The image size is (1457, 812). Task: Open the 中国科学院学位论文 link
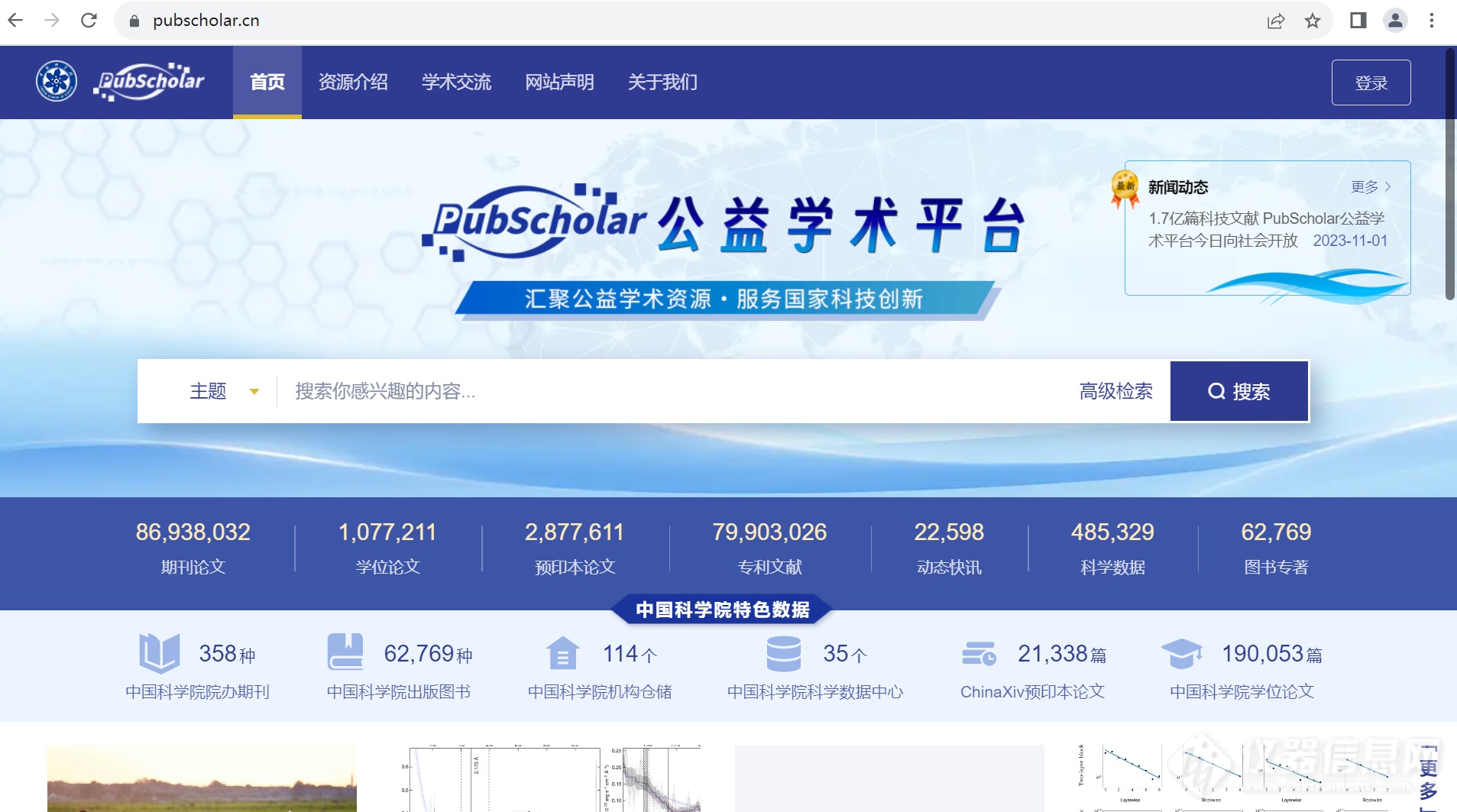click(1242, 692)
